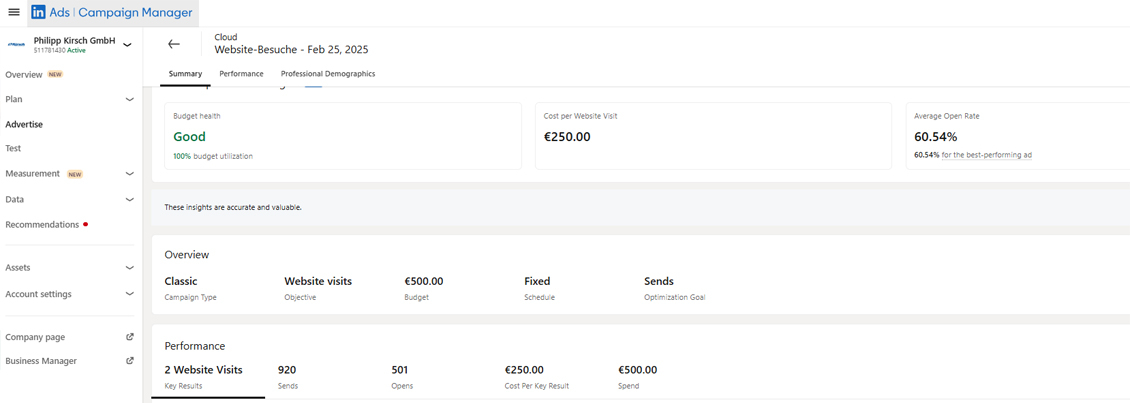
Task: Expand the Assets section chevron
Action: (129, 268)
